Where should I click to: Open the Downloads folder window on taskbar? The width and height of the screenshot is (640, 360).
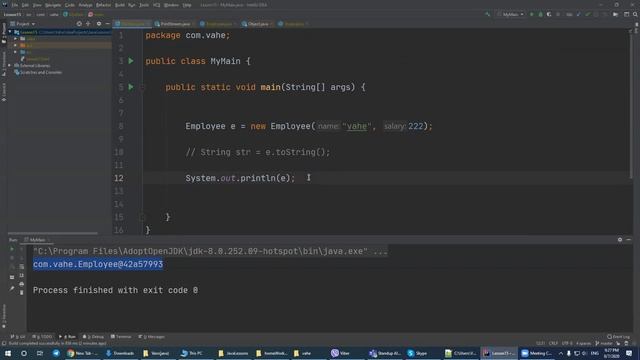(x=120, y=353)
